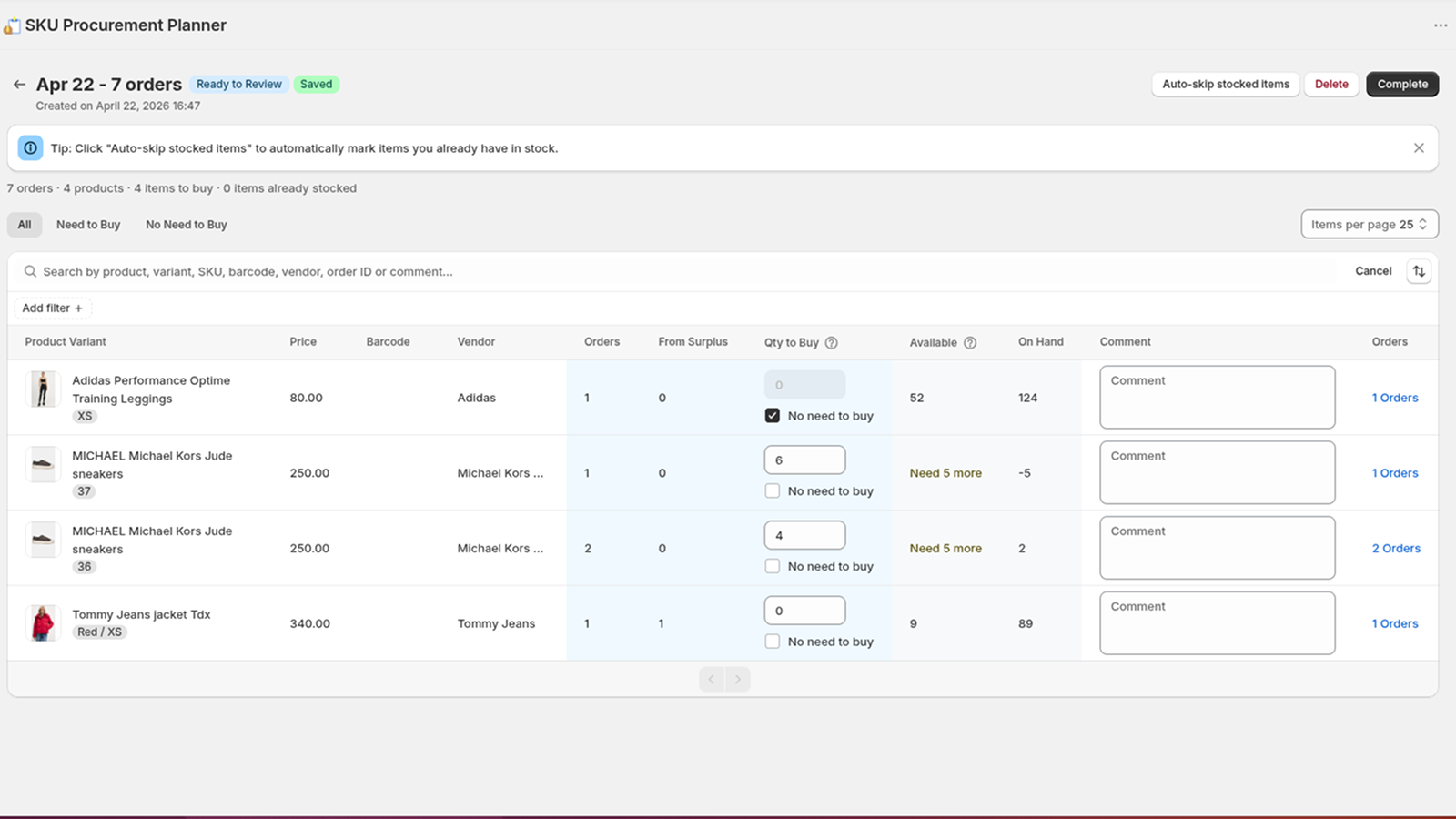Check No need to buy for Tommy Jeans jacket

click(x=773, y=642)
